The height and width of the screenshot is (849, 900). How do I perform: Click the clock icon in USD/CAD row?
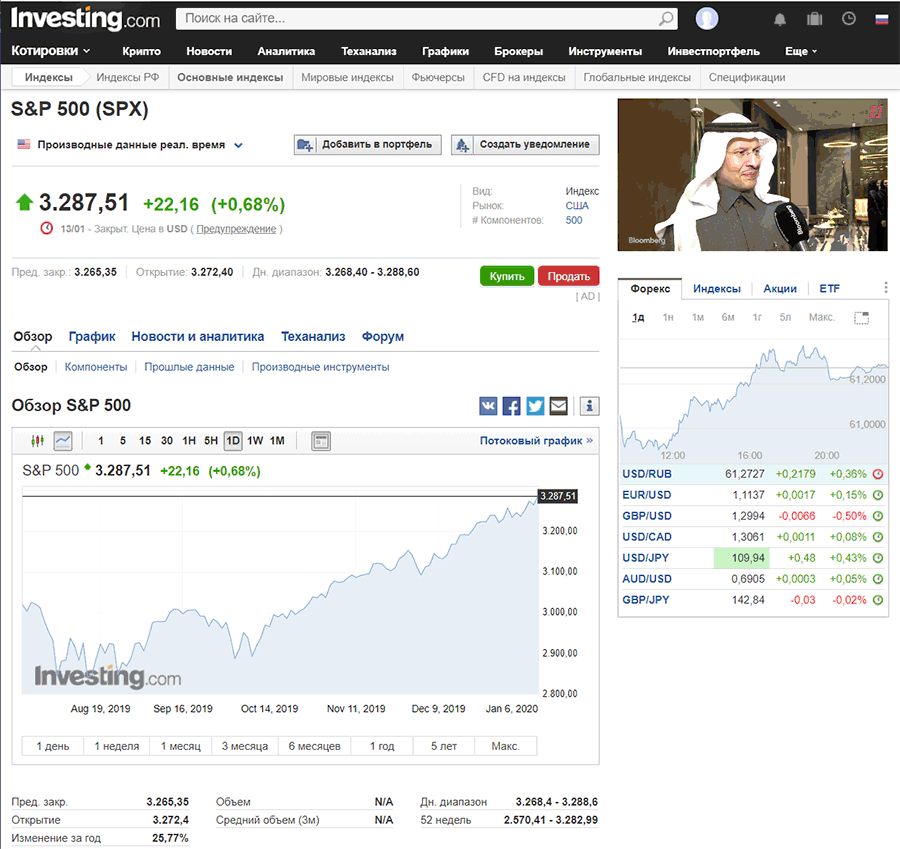878,537
